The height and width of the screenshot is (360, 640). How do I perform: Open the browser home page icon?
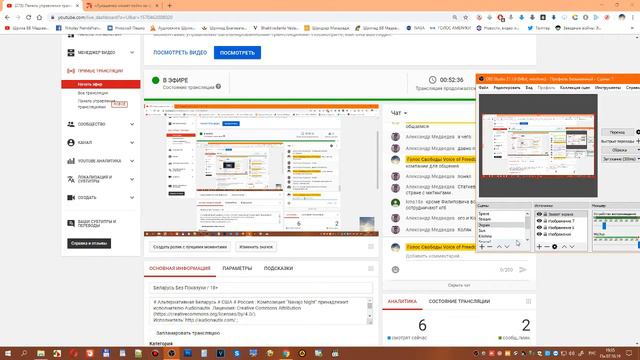(x=39, y=18)
